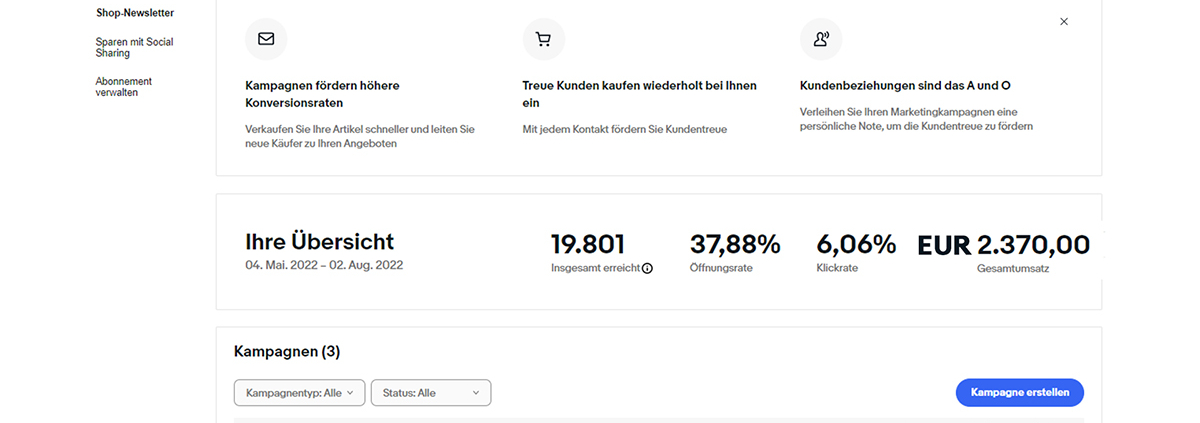Click the customer heart profile icon
The image size is (1200, 423).
click(821, 39)
